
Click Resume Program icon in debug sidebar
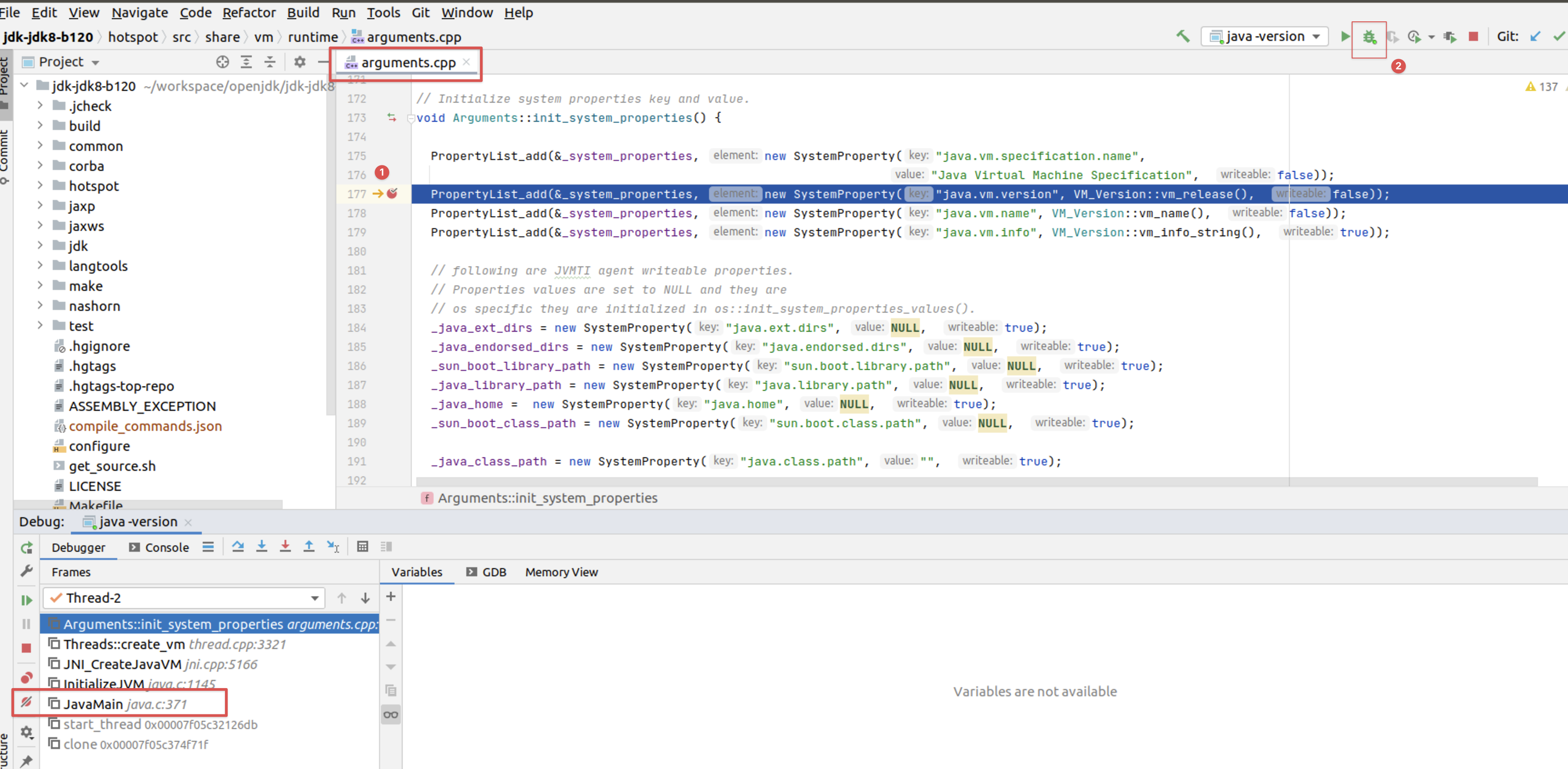tap(26, 600)
